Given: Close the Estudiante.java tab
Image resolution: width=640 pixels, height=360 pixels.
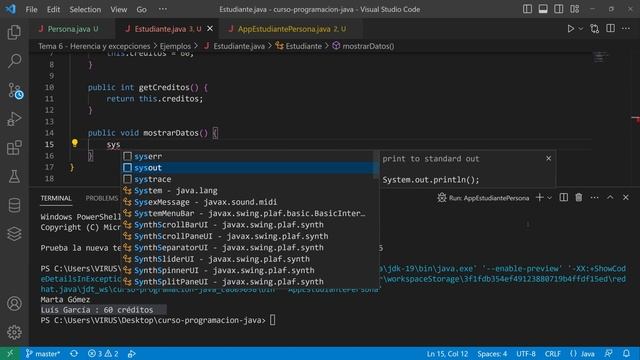Looking at the screenshot, I should click(x=210, y=29).
